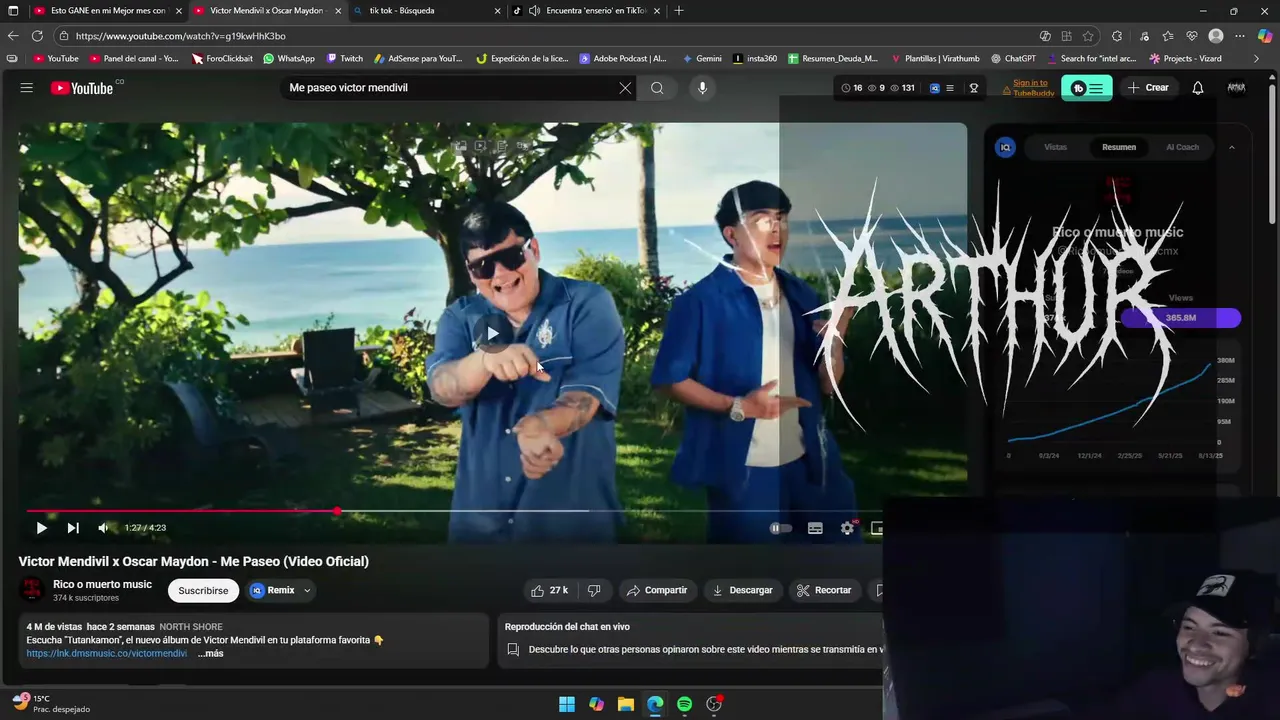Go back with the browser arrow

click(13, 36)
